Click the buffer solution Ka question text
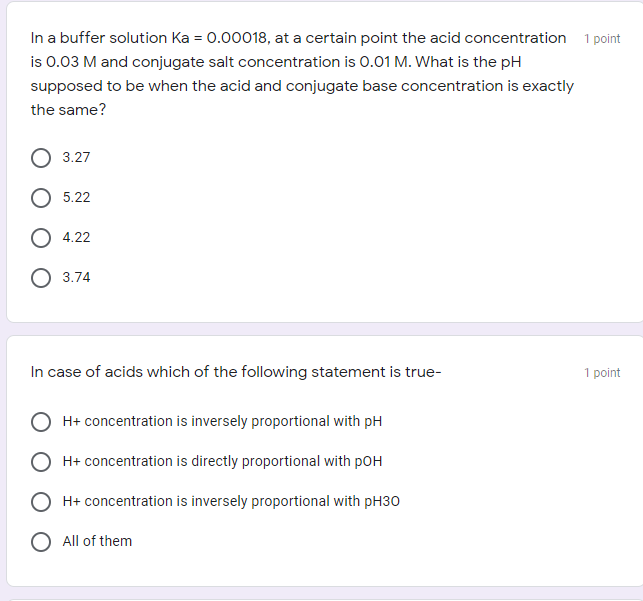Viewport: 643px width, 601px height. click(x=302, y=74)
